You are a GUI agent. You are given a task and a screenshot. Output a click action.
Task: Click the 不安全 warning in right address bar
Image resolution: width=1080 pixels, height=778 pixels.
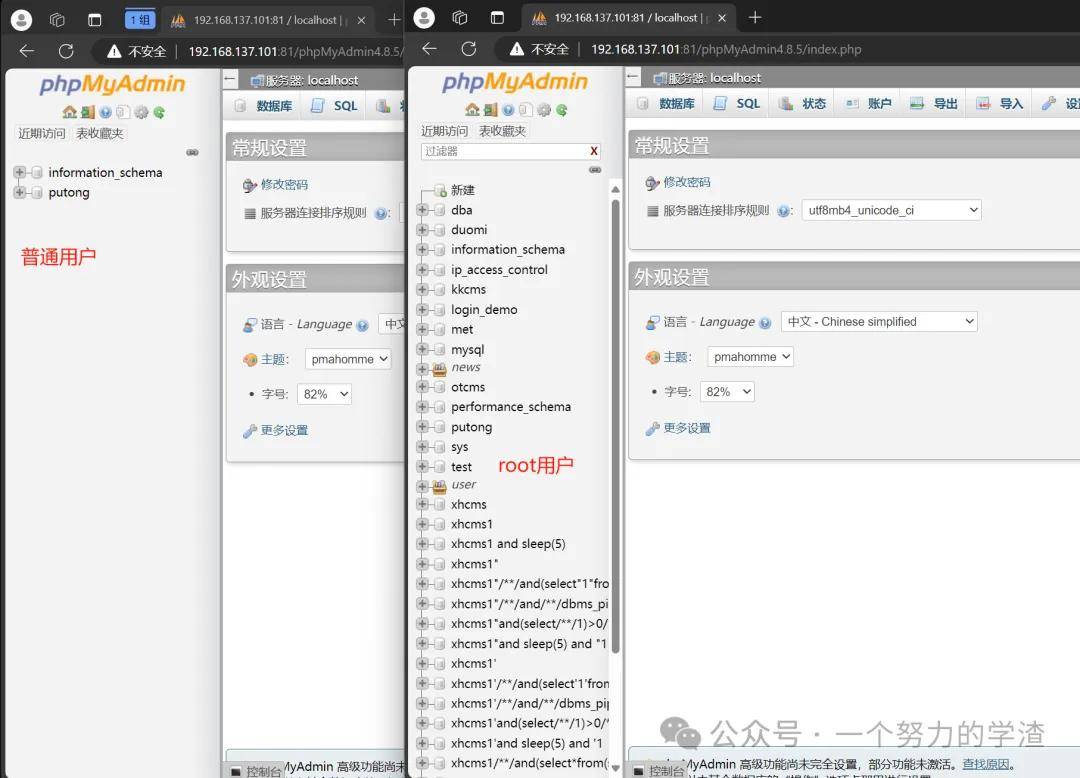(539, 49)
